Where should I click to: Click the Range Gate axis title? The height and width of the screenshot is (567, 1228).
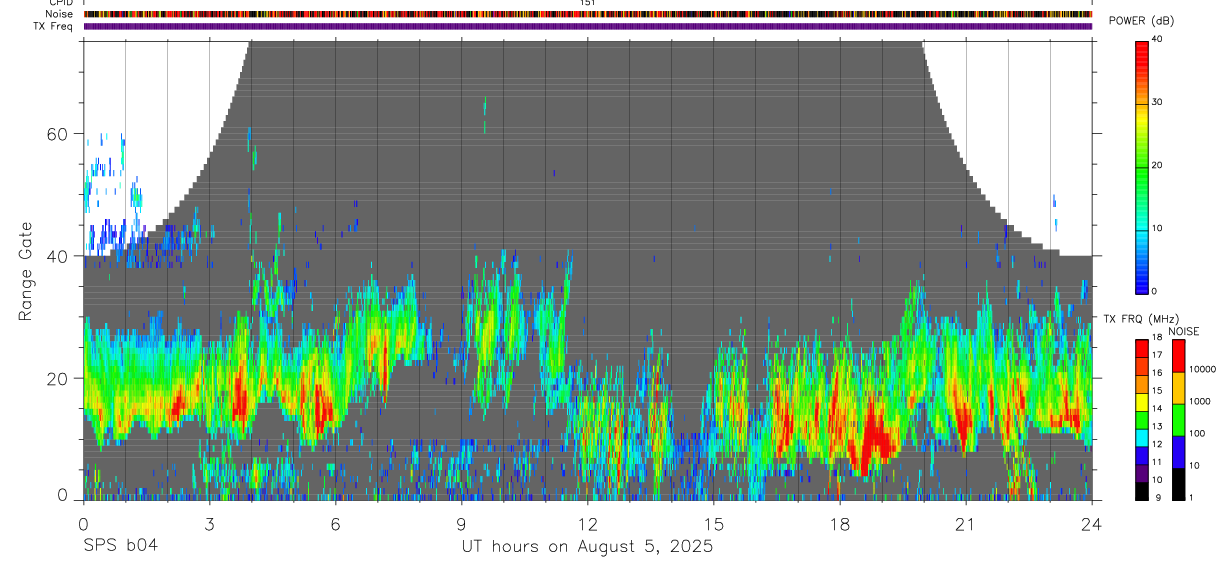click(25, 270)
